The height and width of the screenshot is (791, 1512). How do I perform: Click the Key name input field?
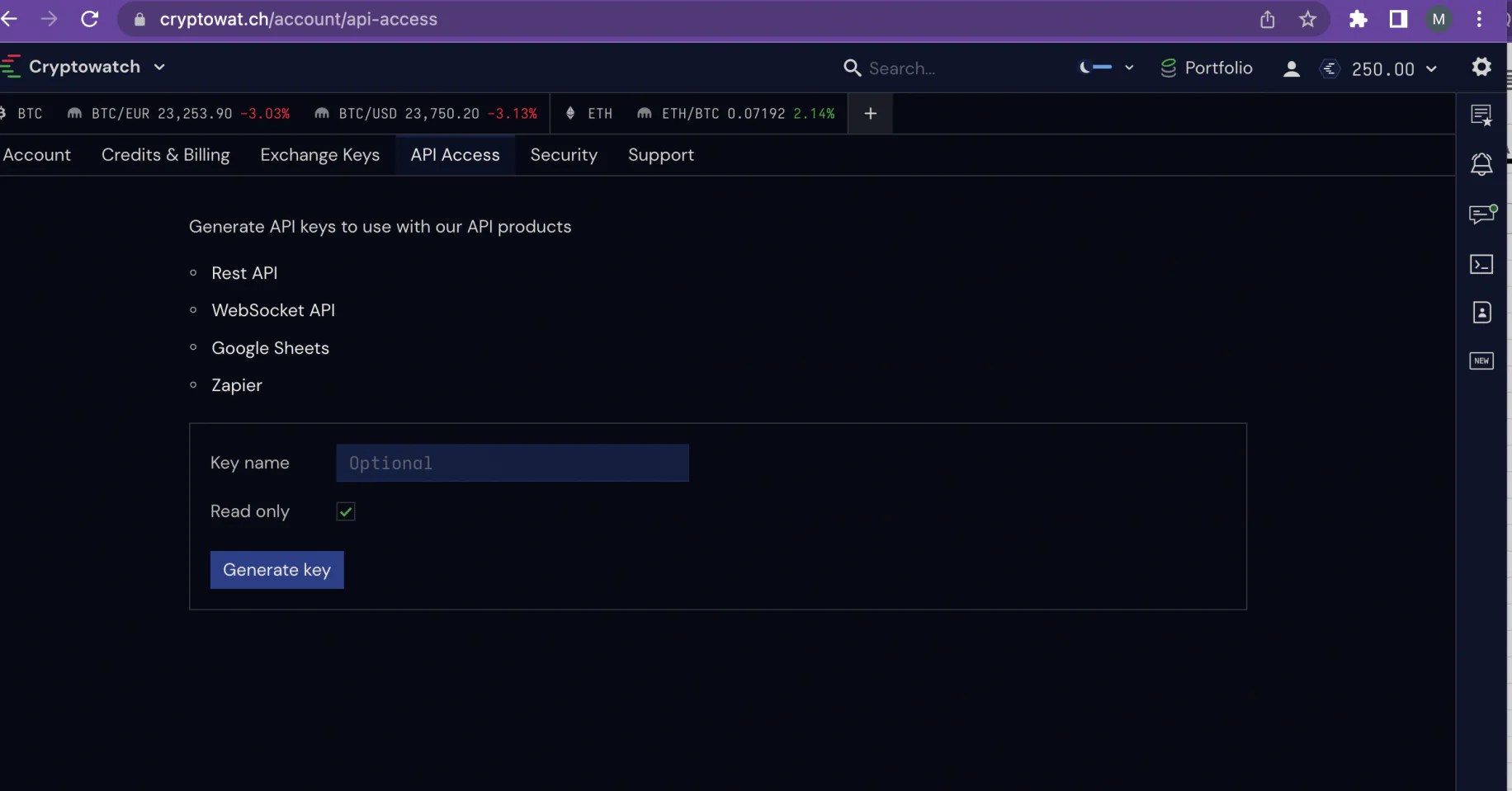pyautogui.click(x=512, y=463)
